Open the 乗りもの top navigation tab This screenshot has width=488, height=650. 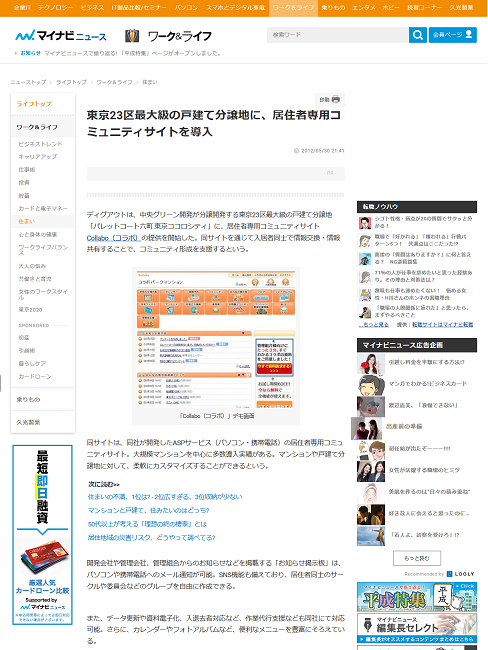point(333,8)
